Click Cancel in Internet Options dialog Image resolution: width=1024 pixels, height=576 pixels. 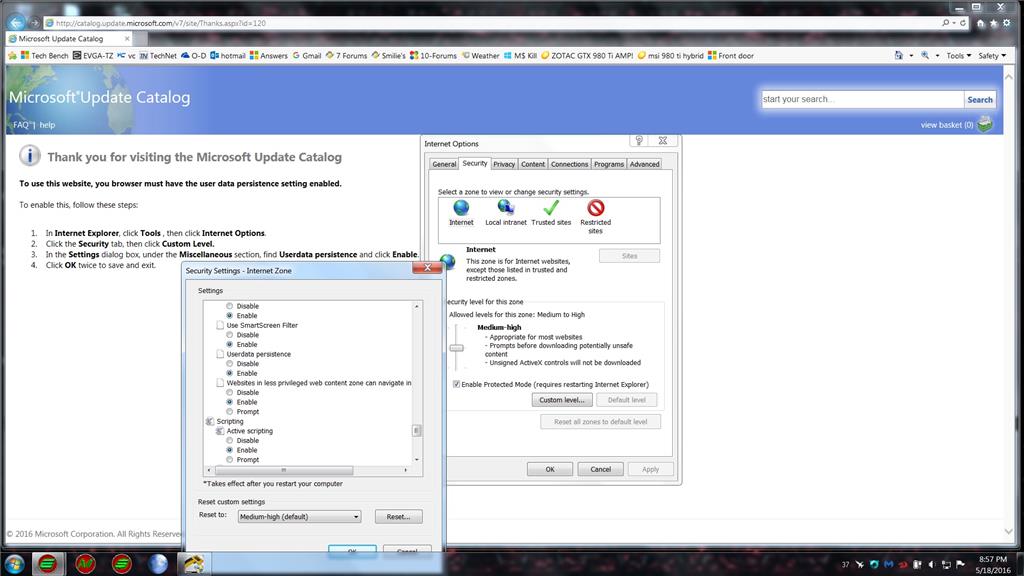click(x=600, y=469)
